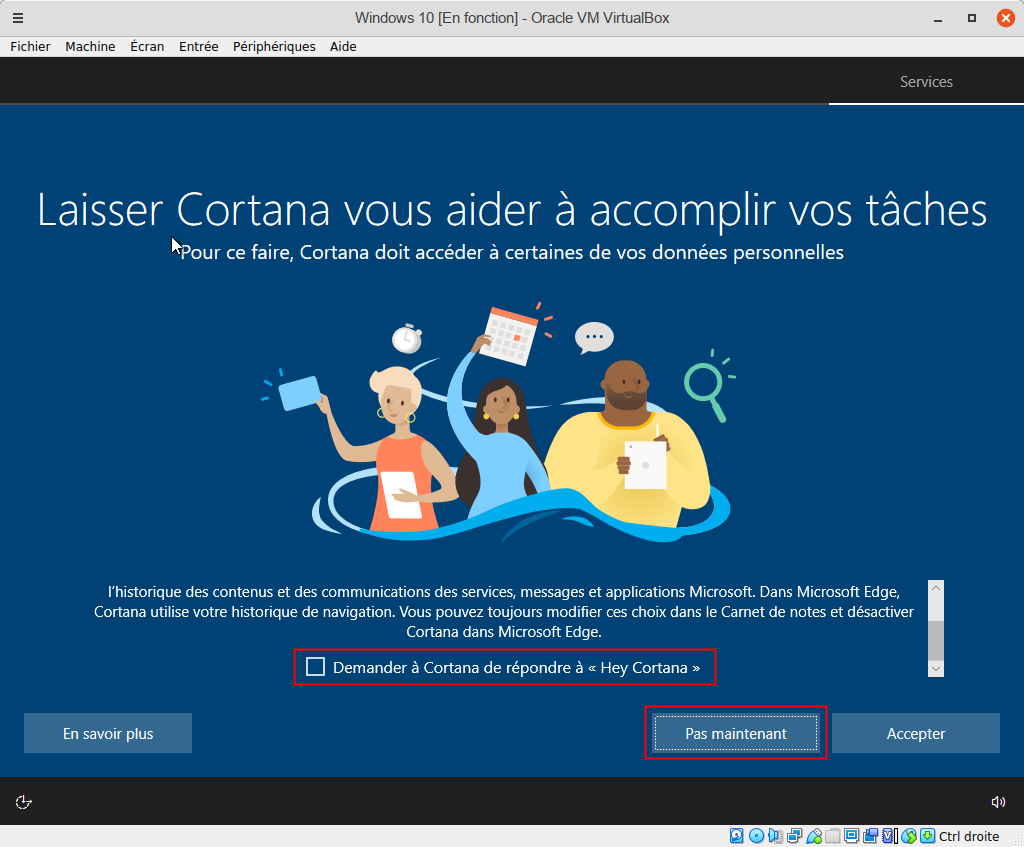Open the Ease of Access icon

24,801
